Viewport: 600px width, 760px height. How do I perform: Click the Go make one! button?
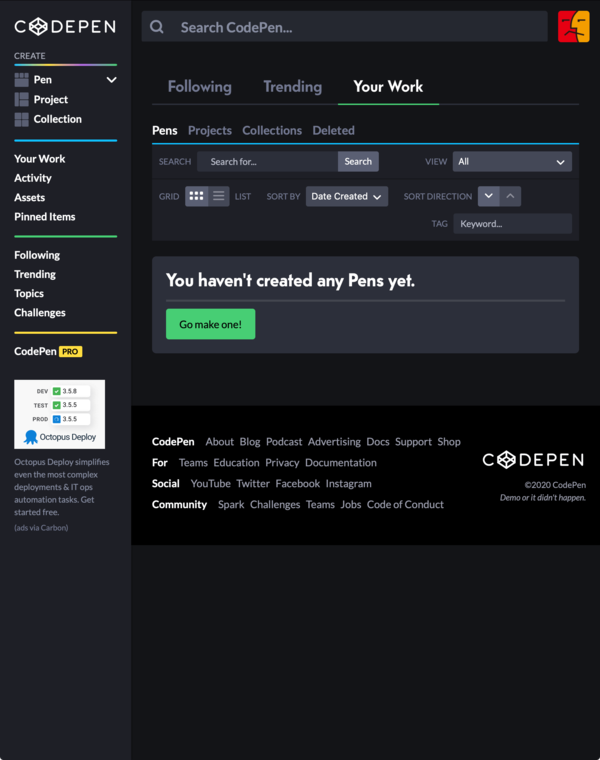coord(210,324)
